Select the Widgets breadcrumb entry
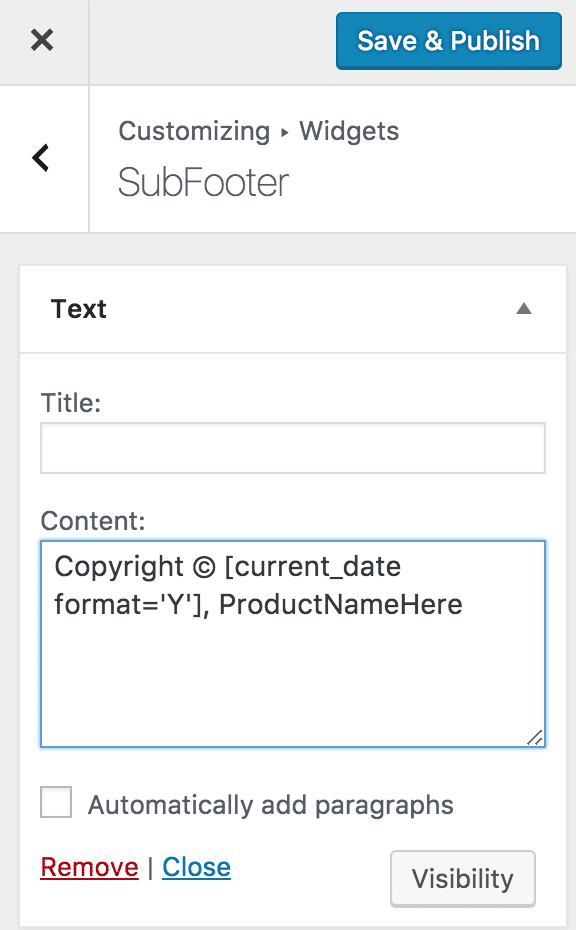The image size is (576, 930). tap(349, 131)
